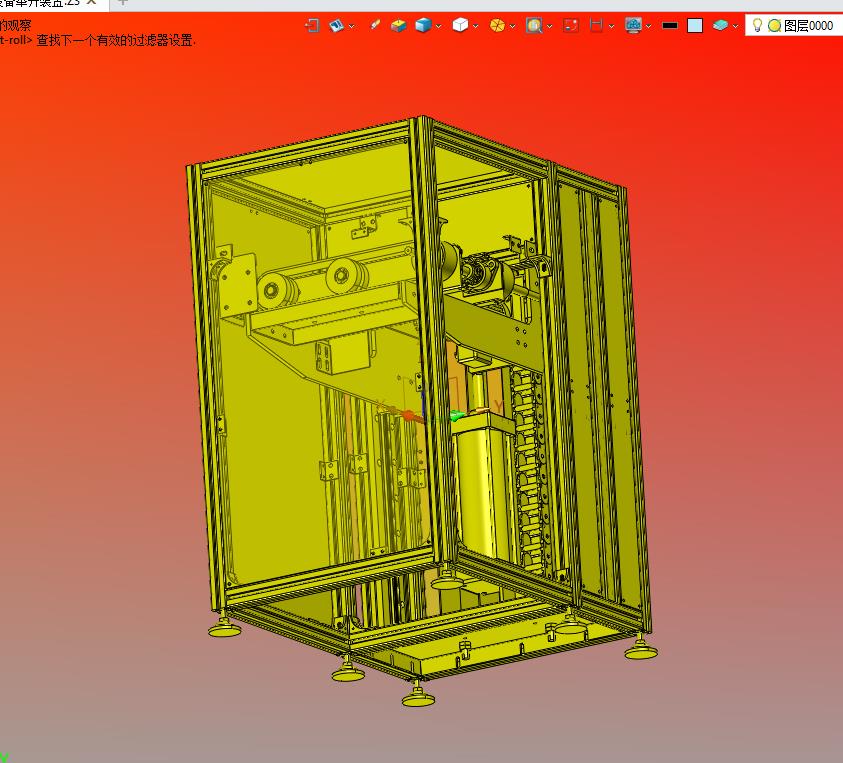Viewport: 843px width, 763px height.
Task: Select the pencil highlight tool icon
Action: coord(375,25)
